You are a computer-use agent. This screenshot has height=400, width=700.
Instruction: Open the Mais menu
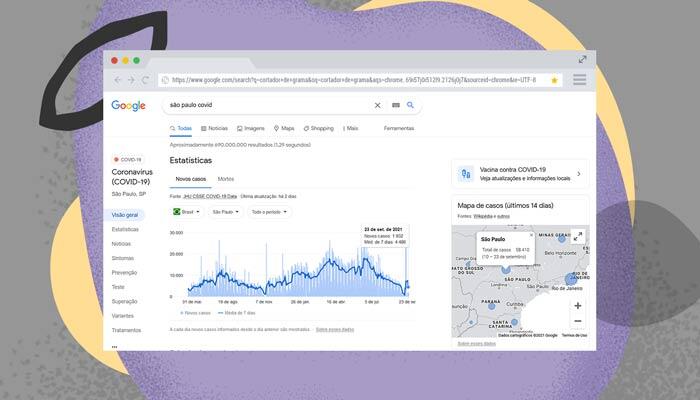click(350, 129)
